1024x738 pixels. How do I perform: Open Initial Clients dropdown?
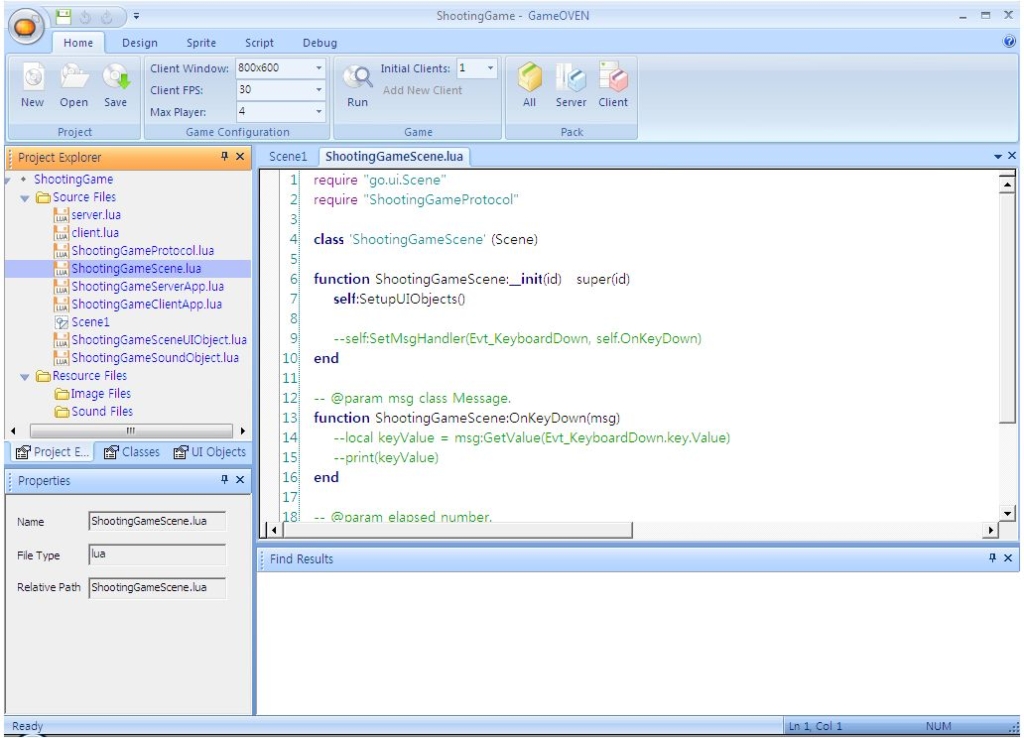coord(490,68)
